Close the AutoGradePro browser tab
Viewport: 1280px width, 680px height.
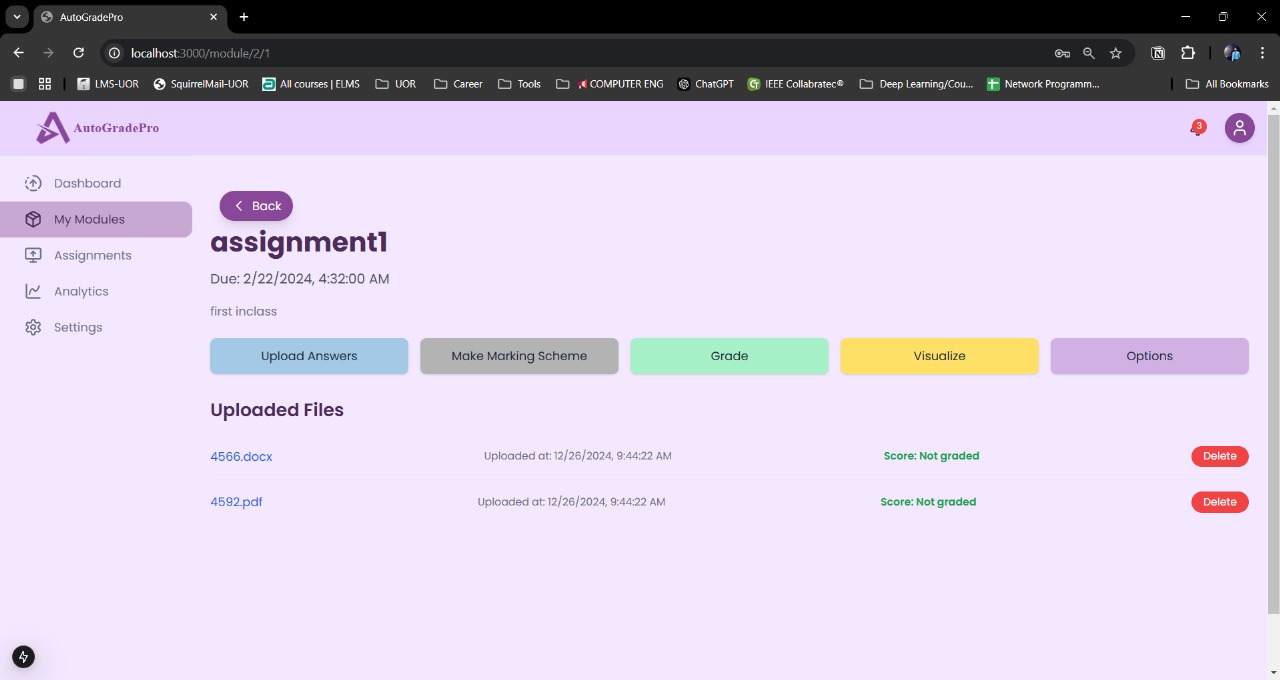(214, 17)
